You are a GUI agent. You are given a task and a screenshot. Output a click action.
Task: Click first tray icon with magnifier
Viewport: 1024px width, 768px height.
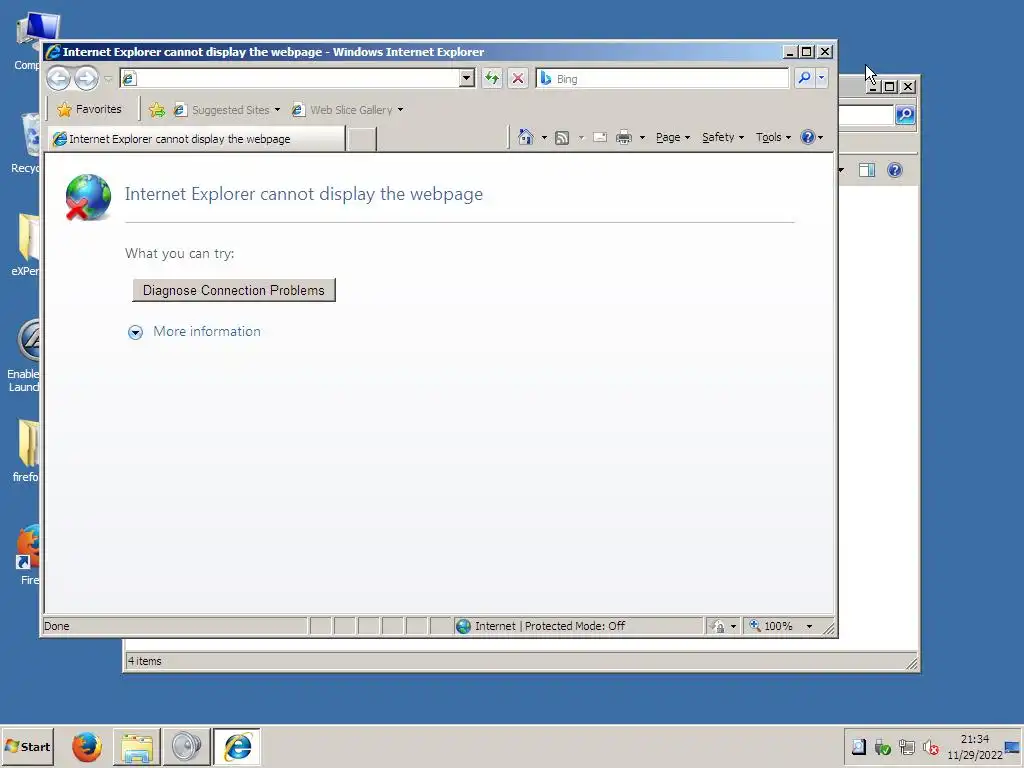[859, 747]
